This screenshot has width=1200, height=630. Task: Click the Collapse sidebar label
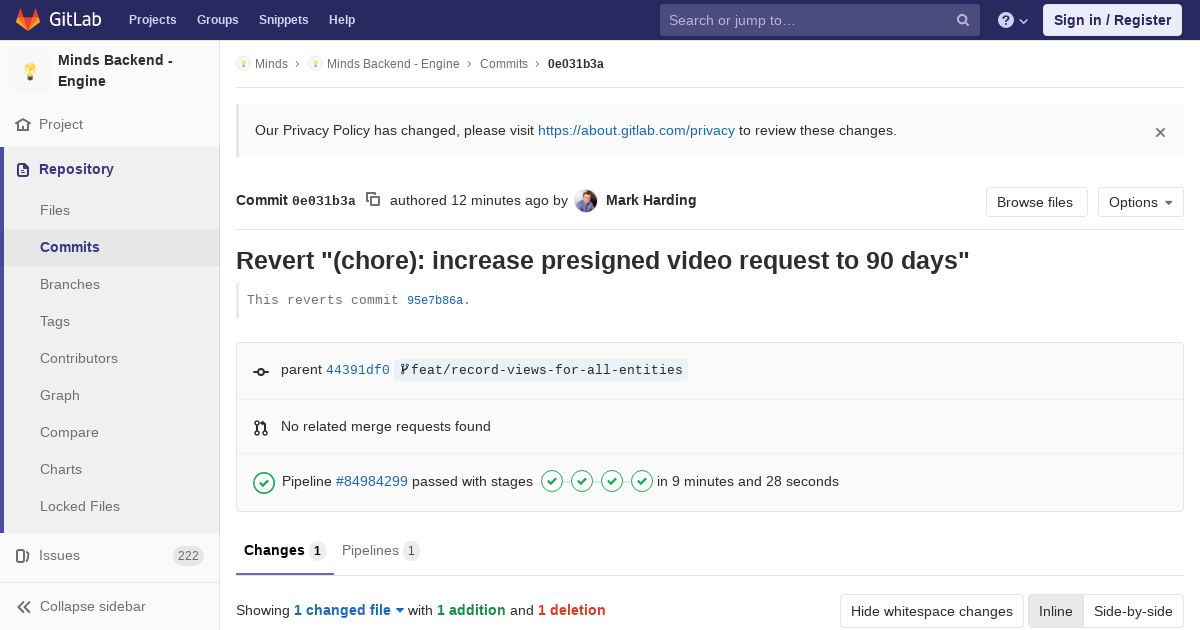coord(93,607)
